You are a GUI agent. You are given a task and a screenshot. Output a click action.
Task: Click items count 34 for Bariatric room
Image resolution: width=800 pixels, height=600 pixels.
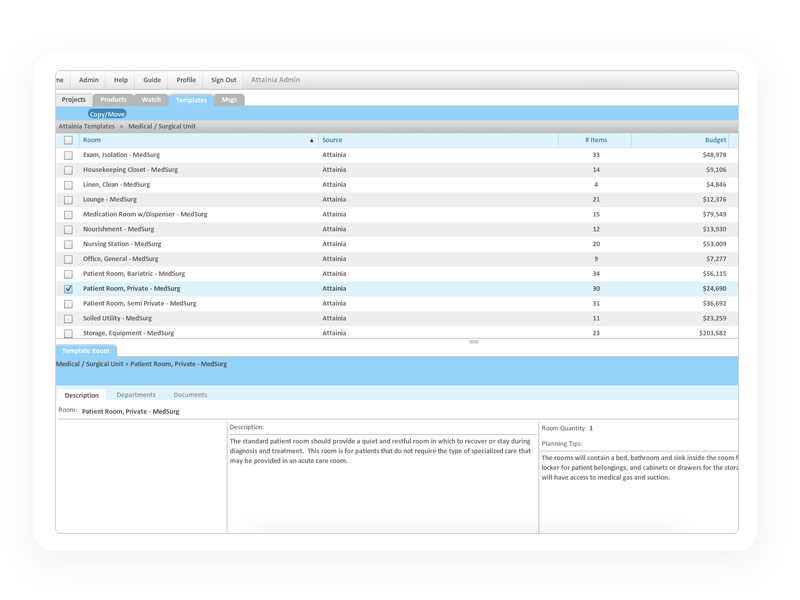[x=596, y=273]
